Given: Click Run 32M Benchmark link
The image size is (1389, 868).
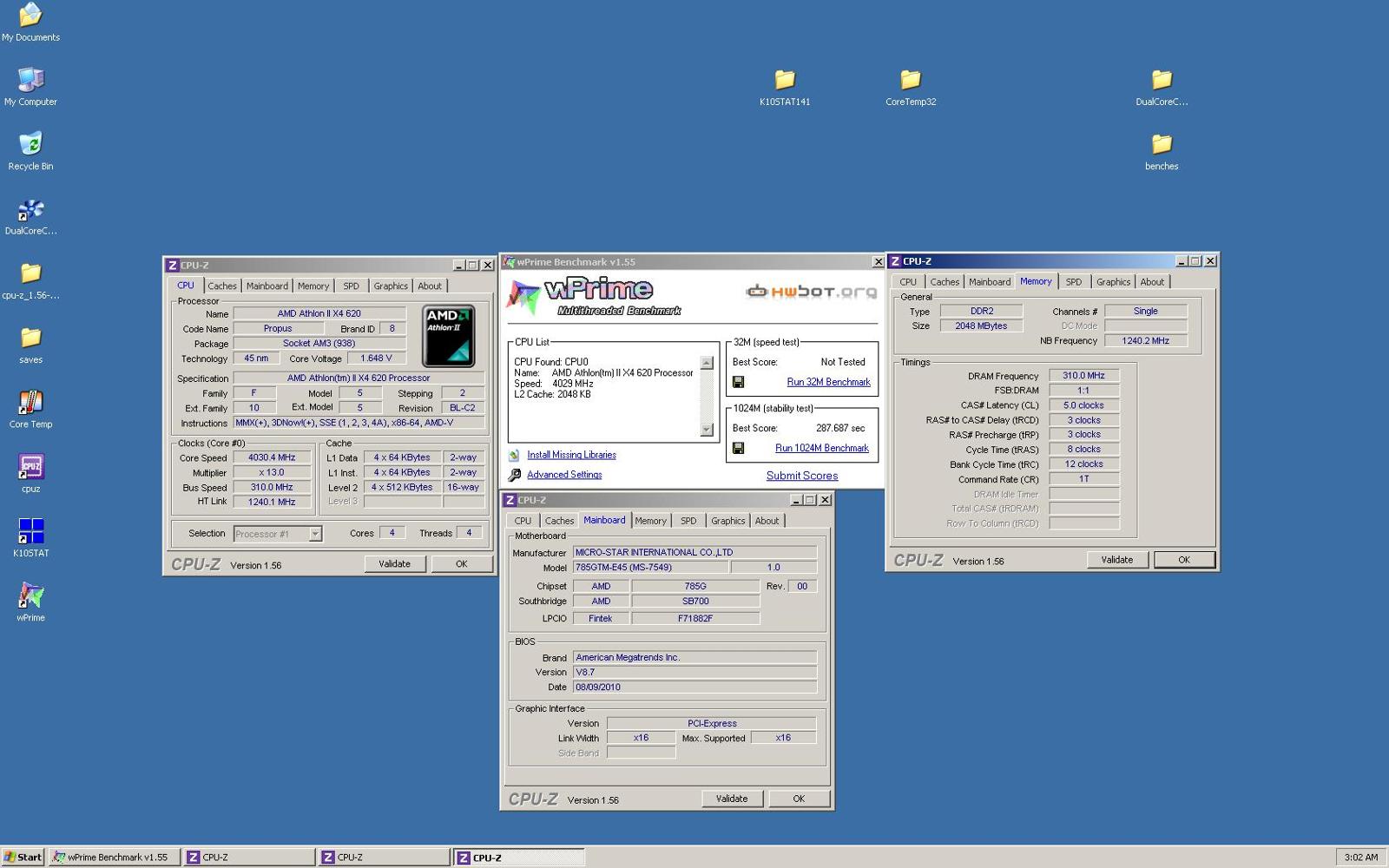Looking at the screenshot, I should 828,382.
